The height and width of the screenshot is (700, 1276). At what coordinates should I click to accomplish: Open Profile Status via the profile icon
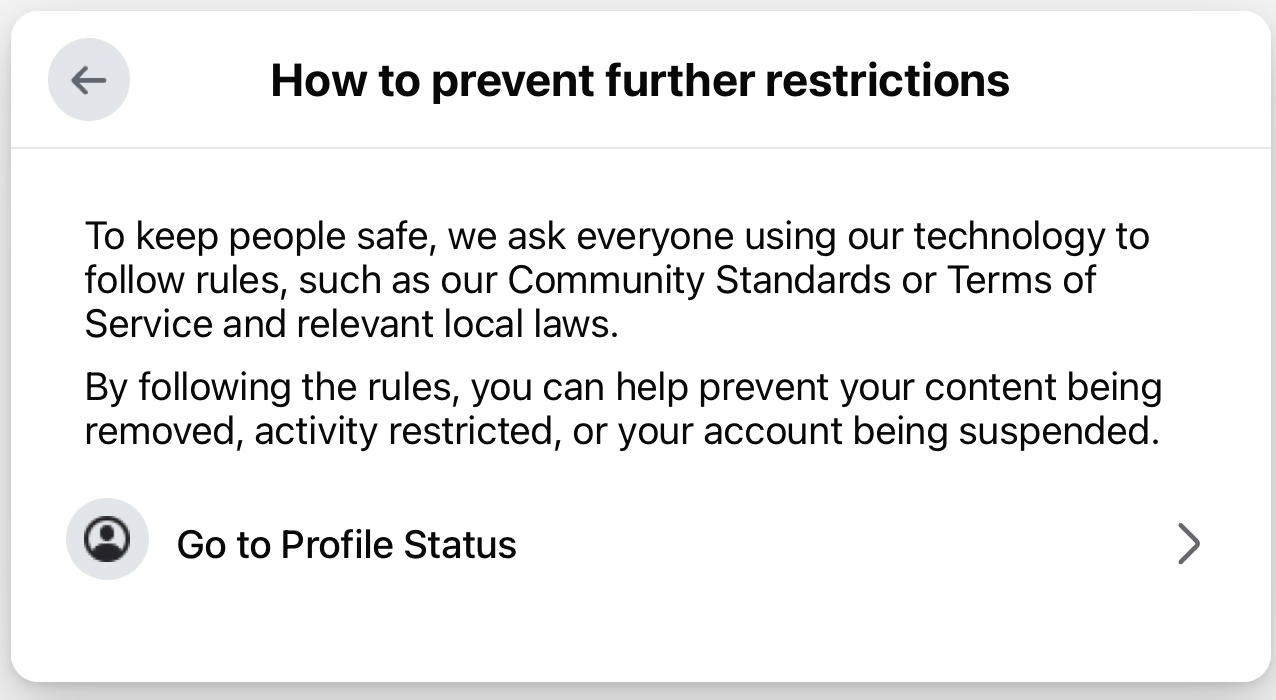[x=107, y=539]
